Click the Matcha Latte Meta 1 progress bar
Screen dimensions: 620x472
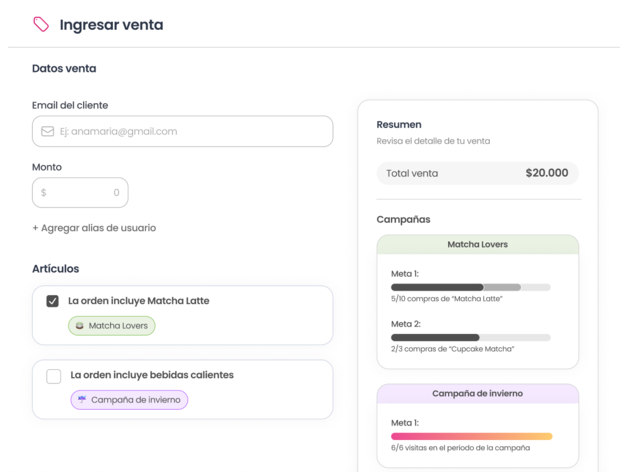[470, 287]
